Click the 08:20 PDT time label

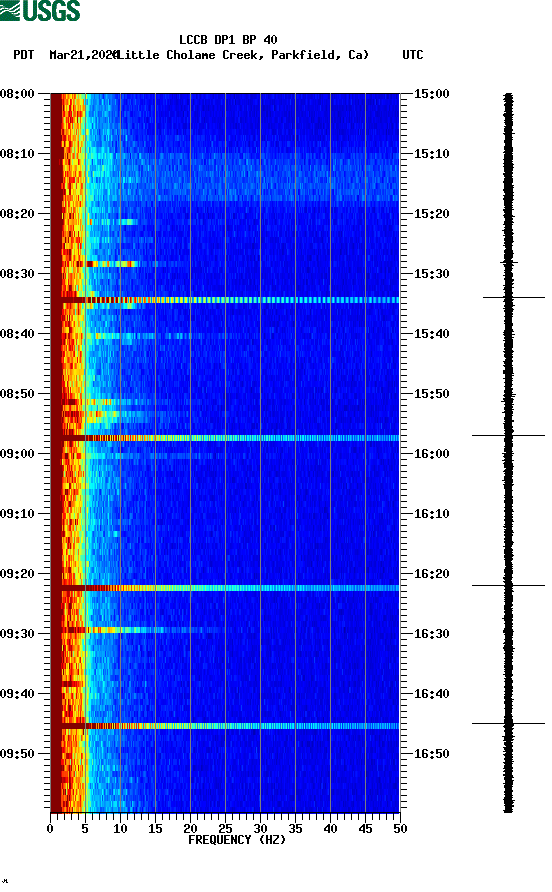pyautogui.click(x=18, y=214)
